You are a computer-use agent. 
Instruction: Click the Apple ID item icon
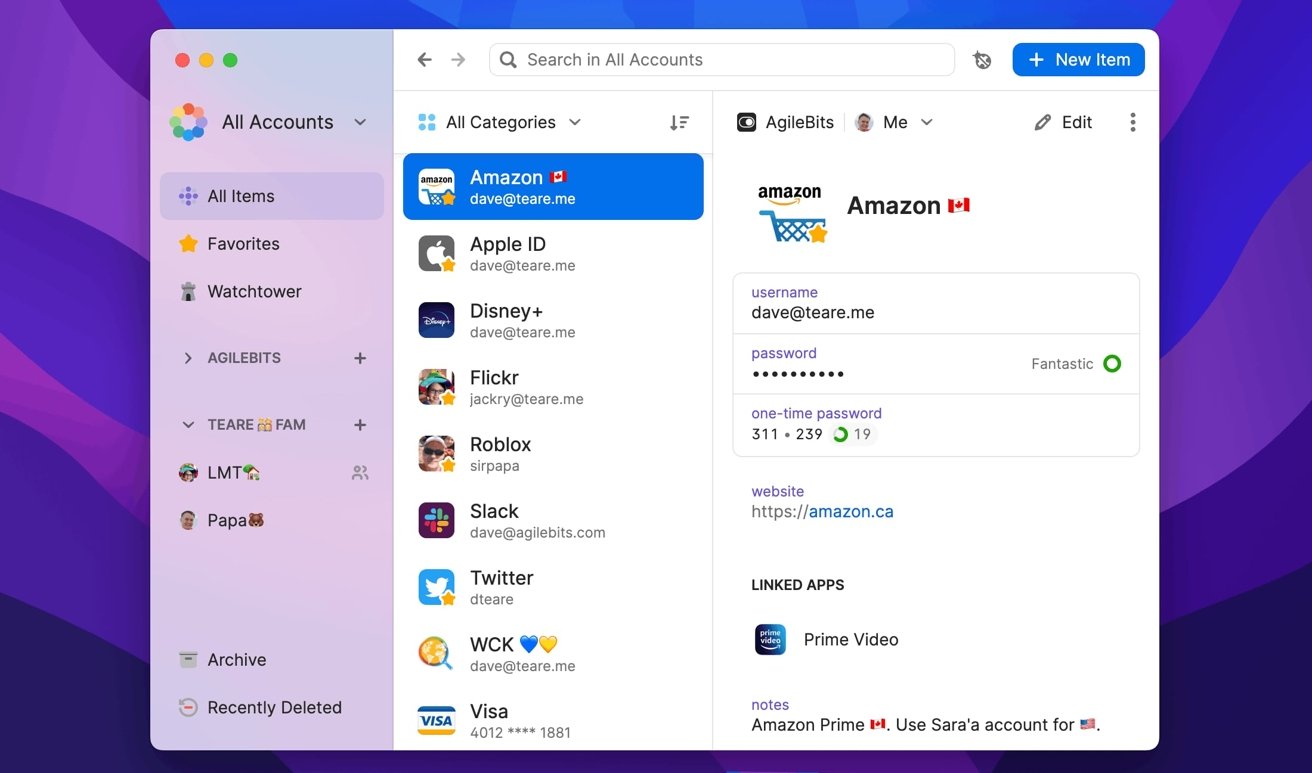coord(436,254)
